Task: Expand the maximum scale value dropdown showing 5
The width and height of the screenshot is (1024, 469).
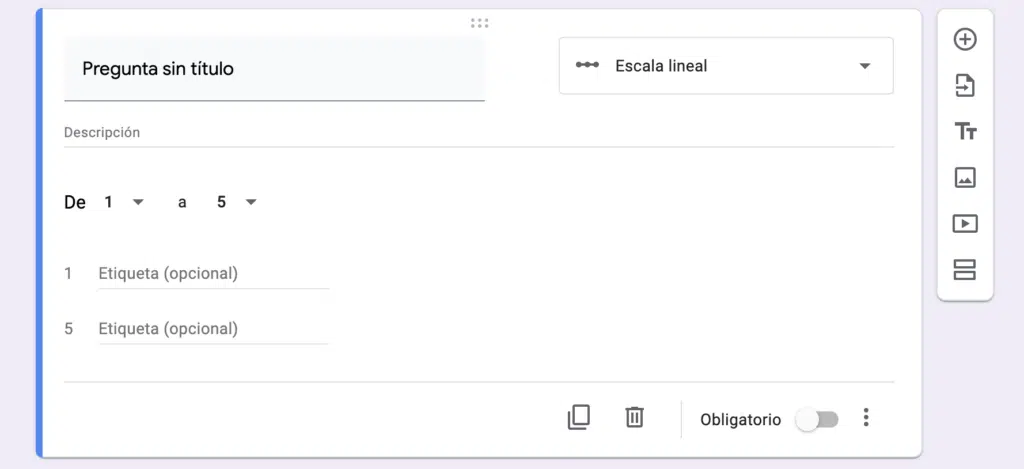Action: coord(237,202)
